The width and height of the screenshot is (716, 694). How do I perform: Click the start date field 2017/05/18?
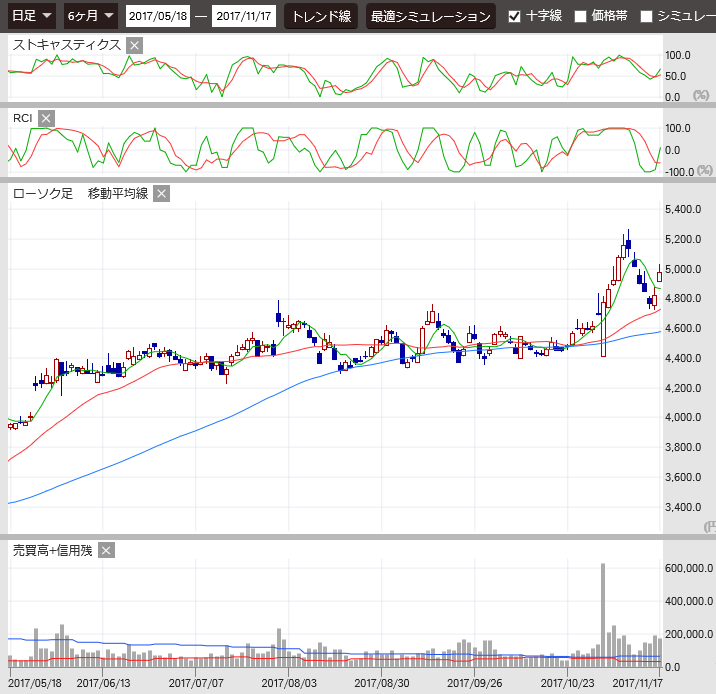(x=158, y=16)
